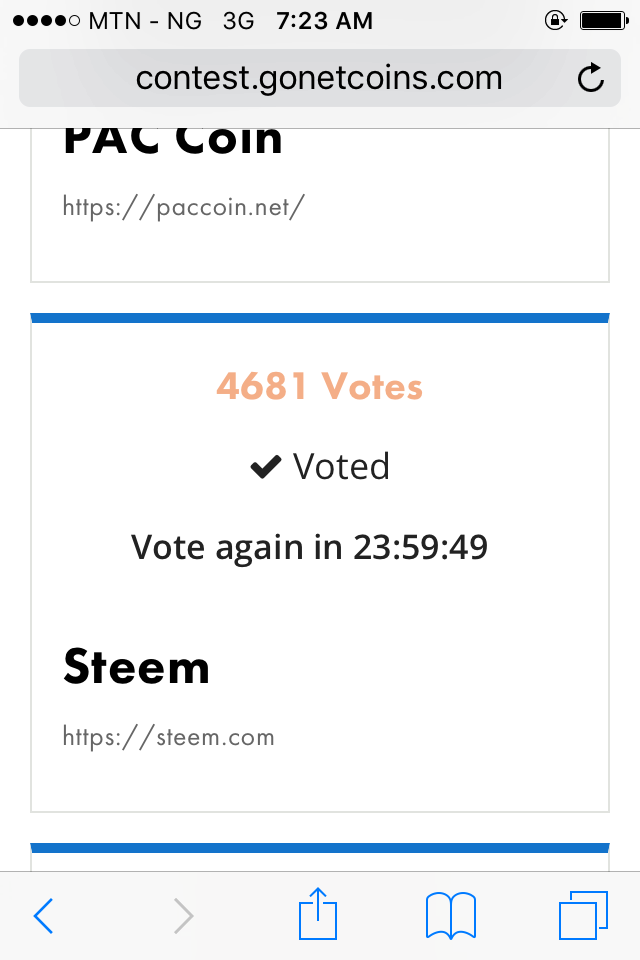Tap the reload page icon
This screenshot has width=640, height=960.
591,78
